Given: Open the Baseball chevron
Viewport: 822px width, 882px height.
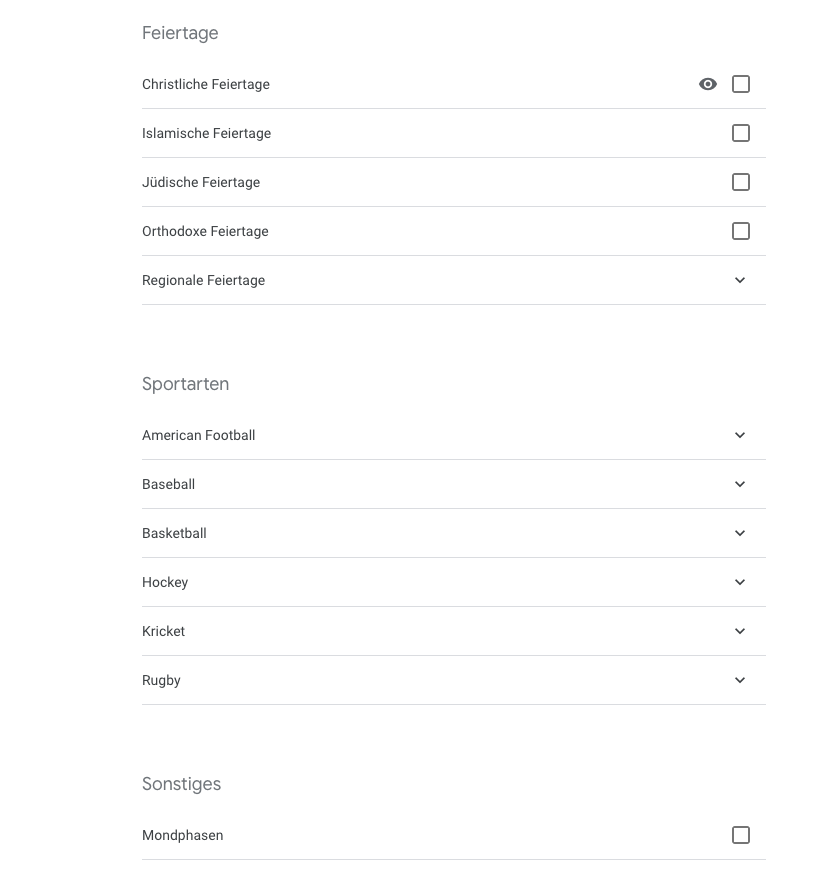Looking at the screenshot, I should [x=740, y=484].
